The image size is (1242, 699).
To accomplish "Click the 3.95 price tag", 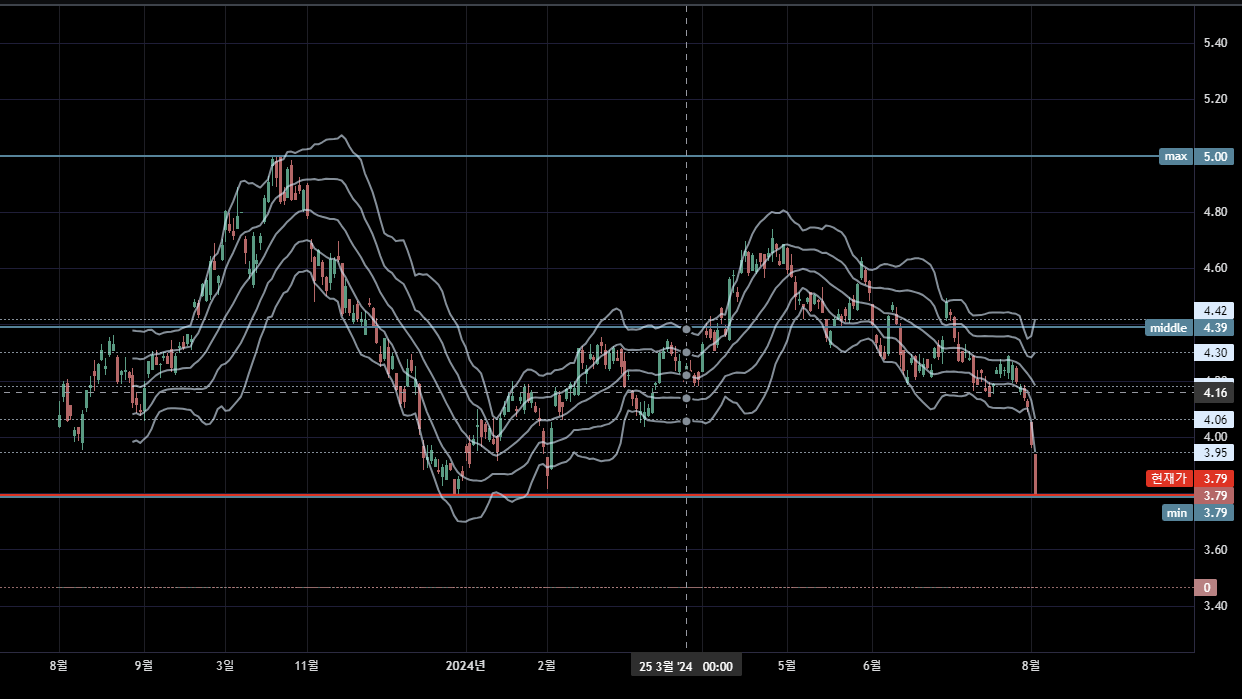I will coord(1215,452).
